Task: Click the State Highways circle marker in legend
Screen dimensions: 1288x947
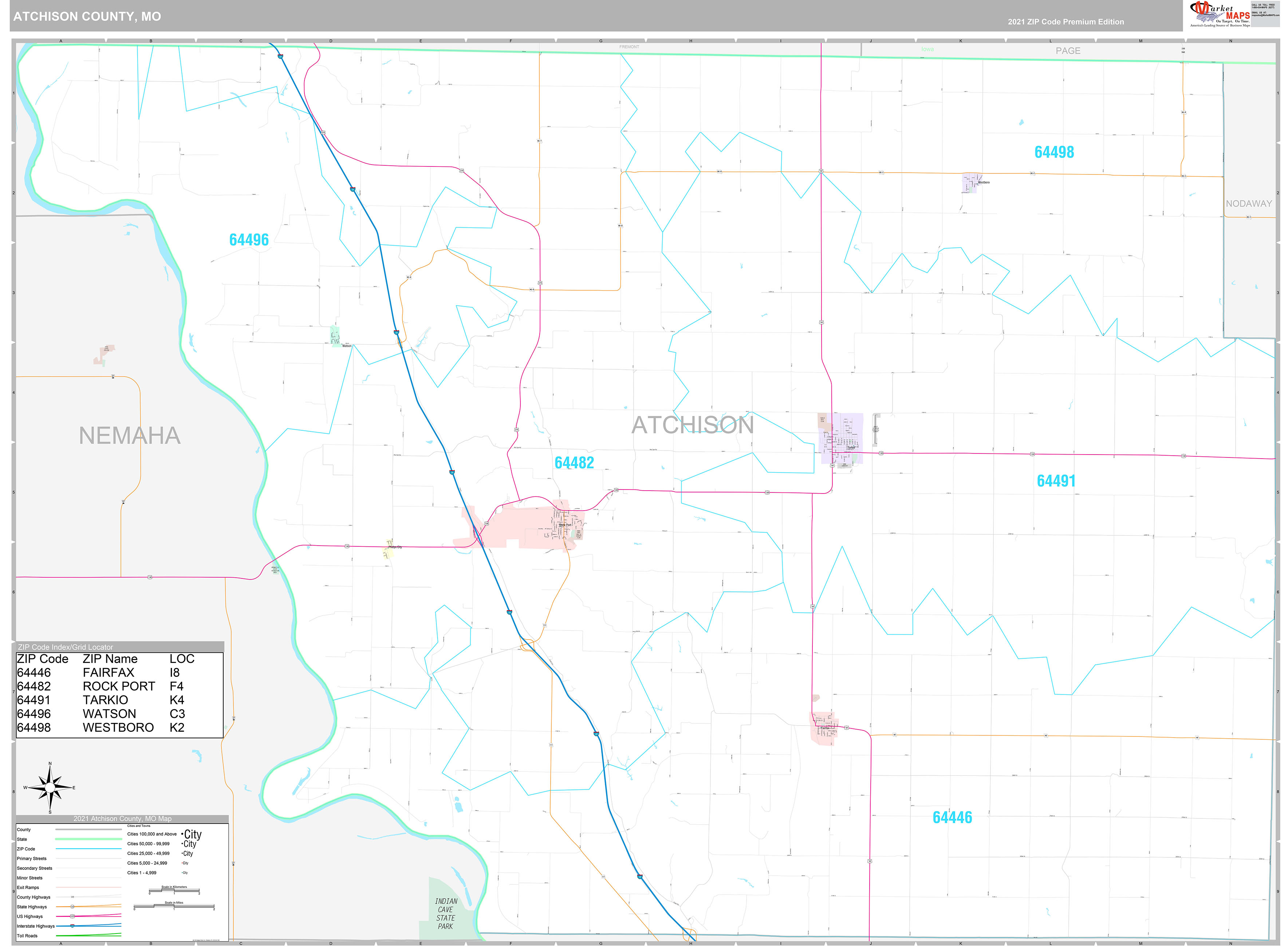Action: (x=73, y=907)
